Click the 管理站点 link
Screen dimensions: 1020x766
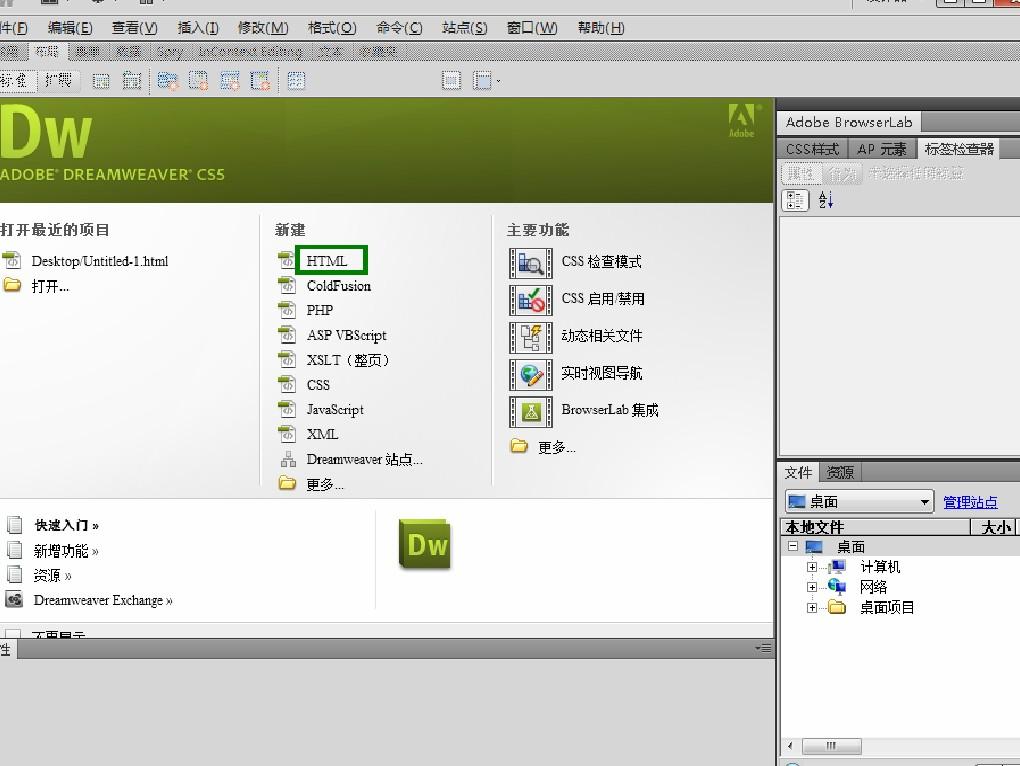(970, 502)
